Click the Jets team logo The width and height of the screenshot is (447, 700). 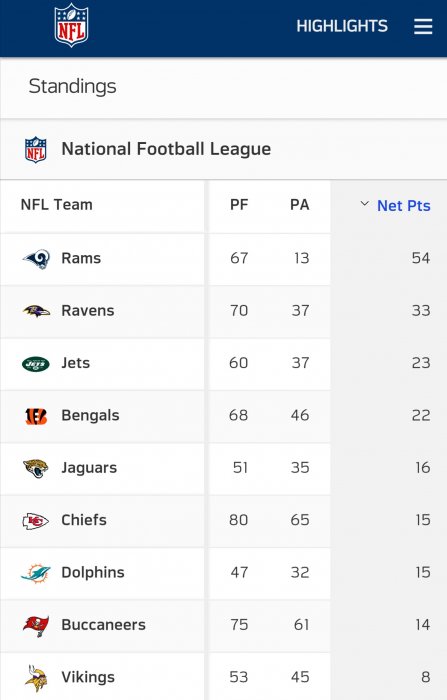point(36,364)
